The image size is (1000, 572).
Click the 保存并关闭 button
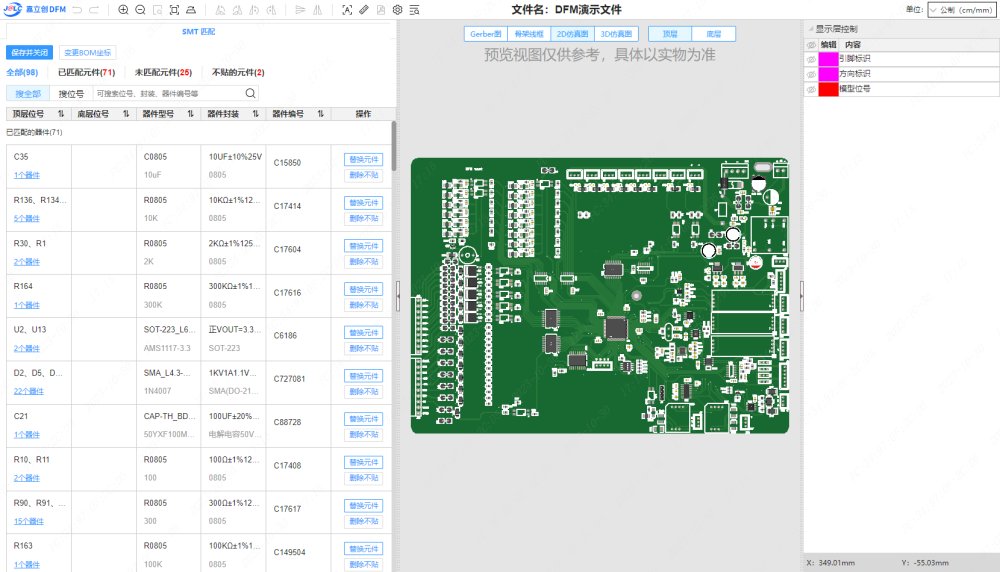tap(30, 52)
